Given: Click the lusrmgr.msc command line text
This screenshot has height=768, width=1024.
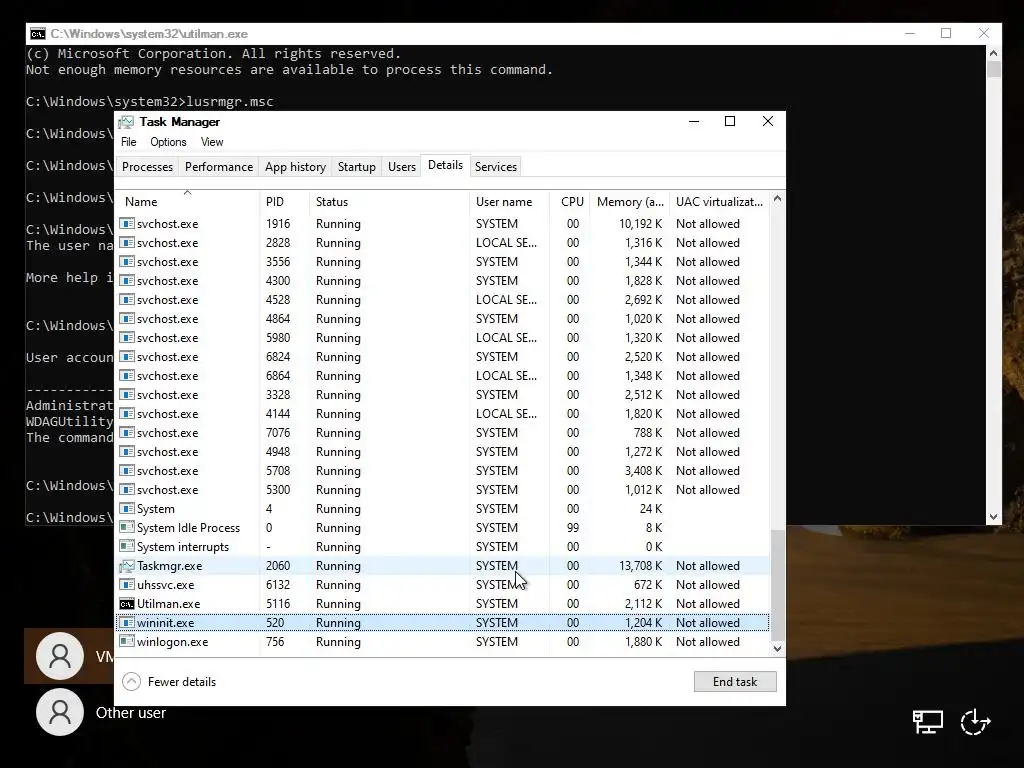Looking at the screenshot, I should pyautogui.click(x=230, y=102).
